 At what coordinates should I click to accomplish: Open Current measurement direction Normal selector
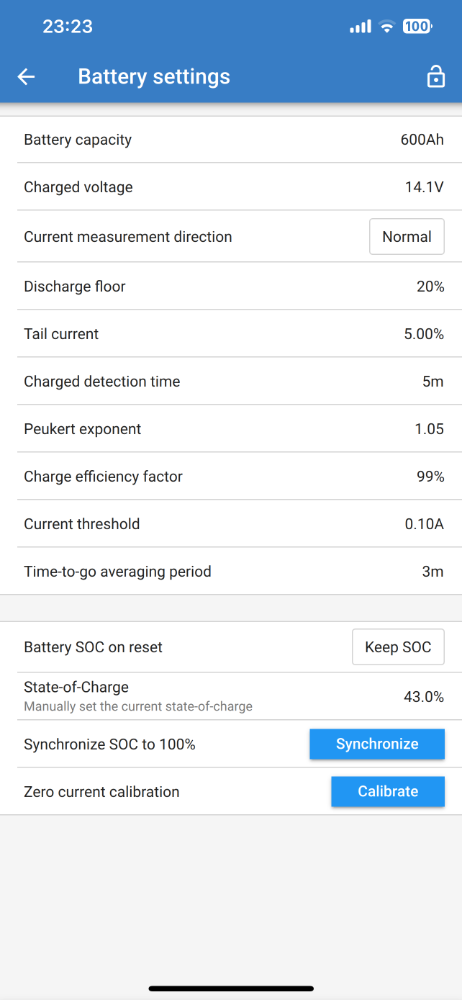(406, 237)
